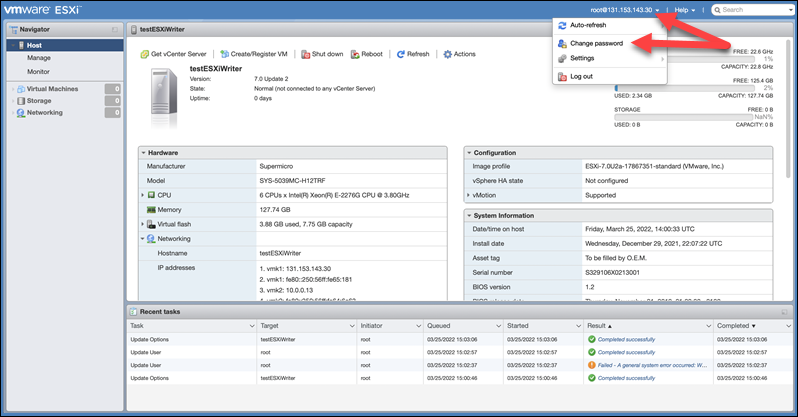798x417 pixels.
Task: Sort by the Queued column header
Action: point(439,326)
